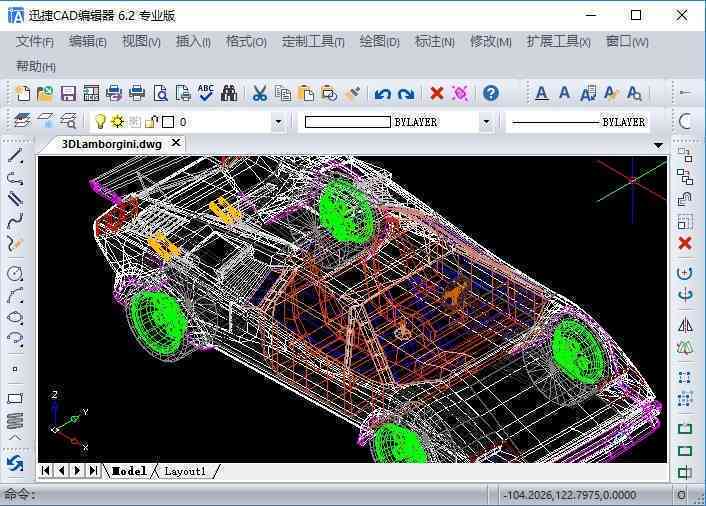This screenshot has height=506, width=706.
Task: Open Find with binoculars icon
Action: [229, 93]
